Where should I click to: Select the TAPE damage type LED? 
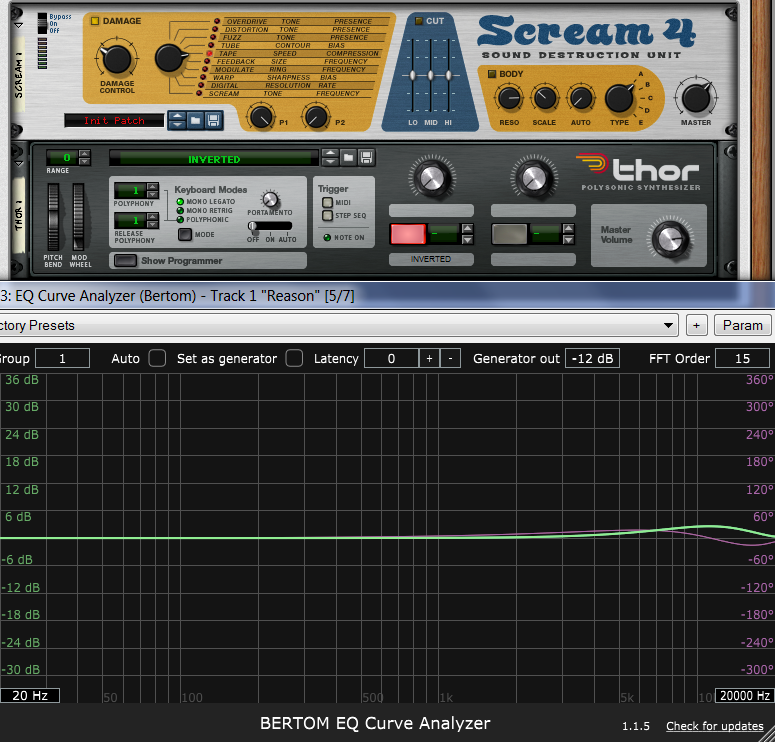click(x=210, y=53)
